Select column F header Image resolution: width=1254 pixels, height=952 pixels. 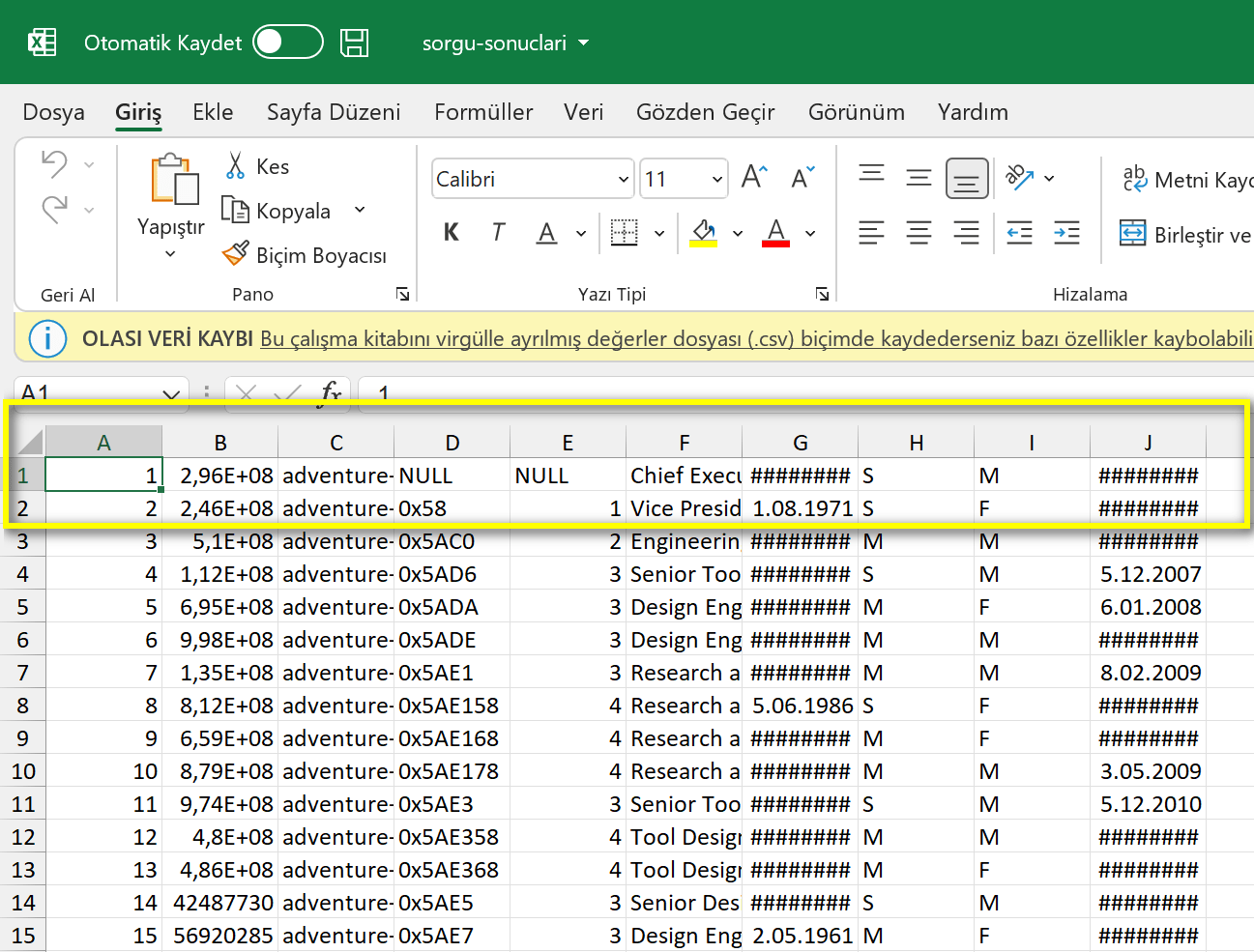(684, 442)
